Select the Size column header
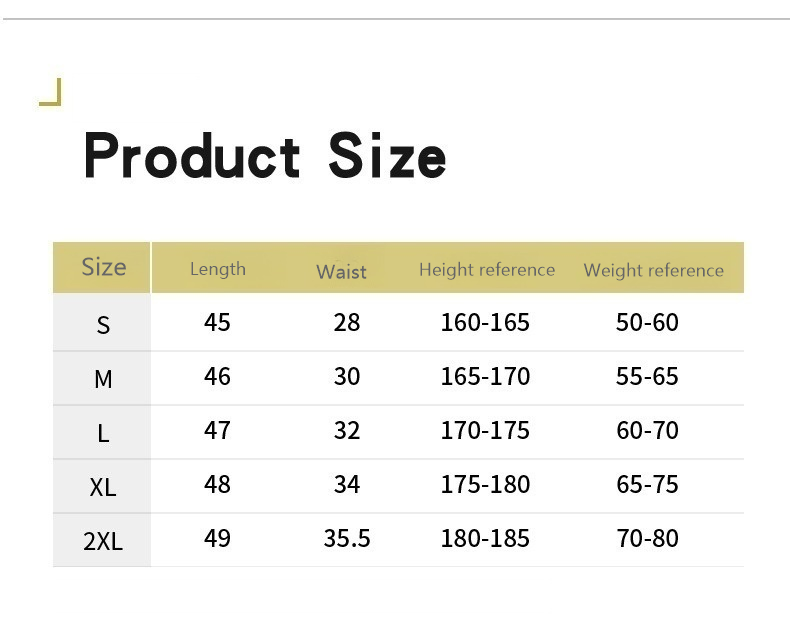 (103, 267)
